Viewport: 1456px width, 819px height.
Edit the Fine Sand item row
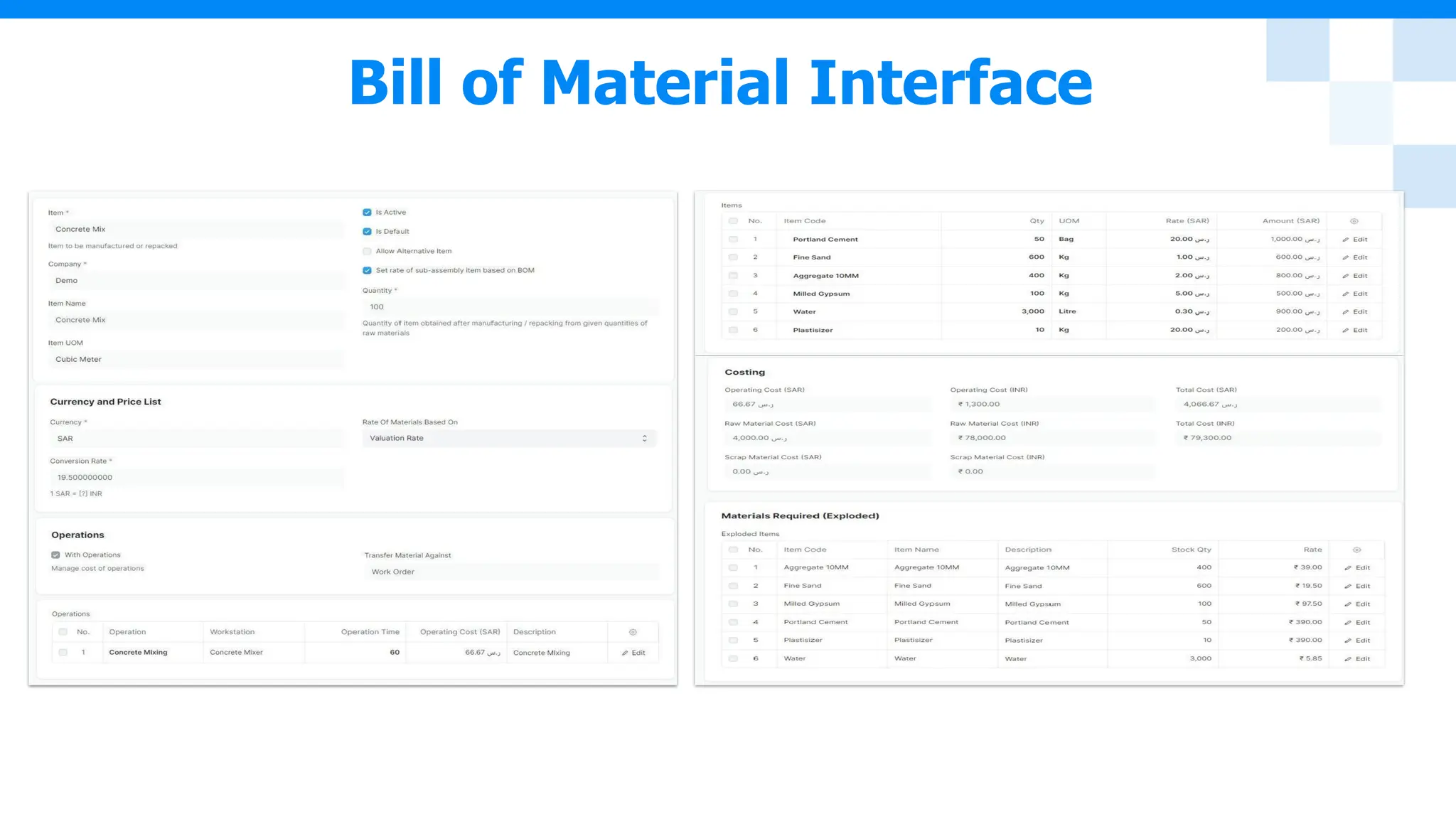click(x=1354, y=257)
